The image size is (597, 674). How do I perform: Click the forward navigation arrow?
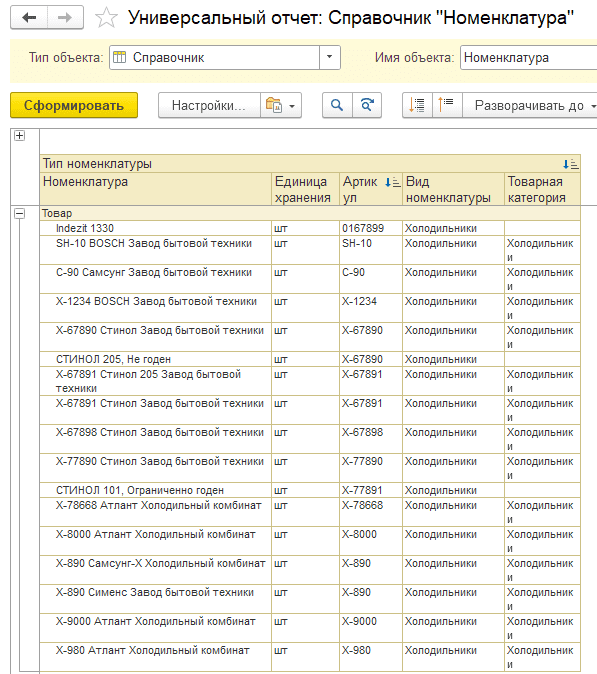click(65, 18)
